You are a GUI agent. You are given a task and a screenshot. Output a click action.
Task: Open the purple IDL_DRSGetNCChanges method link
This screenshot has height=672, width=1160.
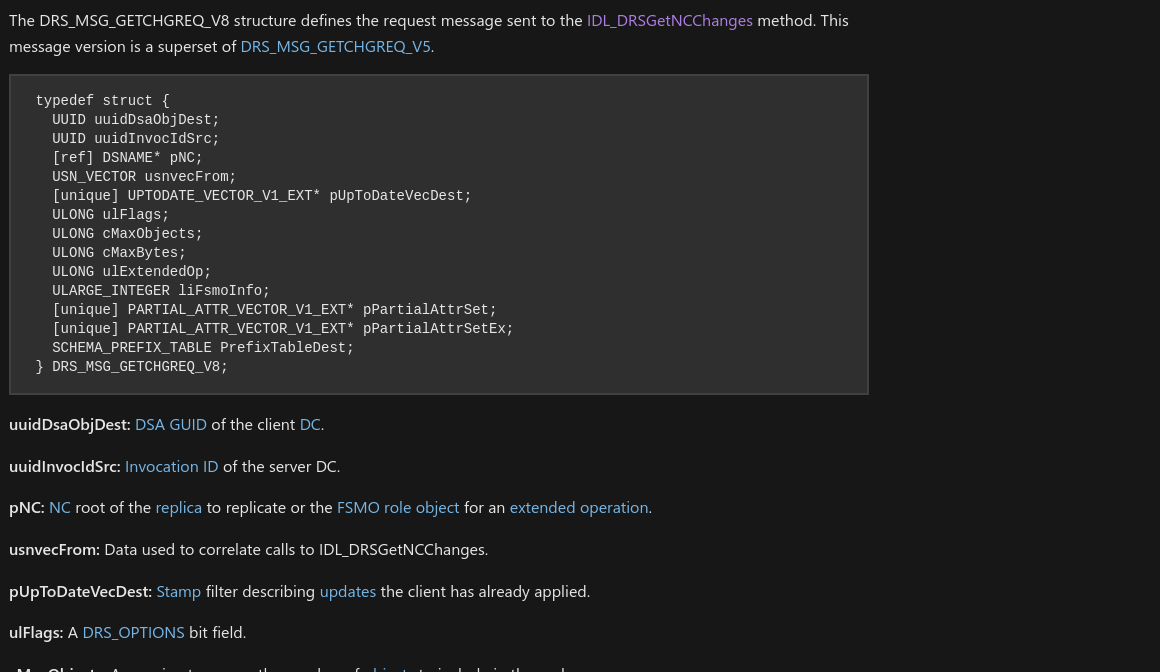669,20
